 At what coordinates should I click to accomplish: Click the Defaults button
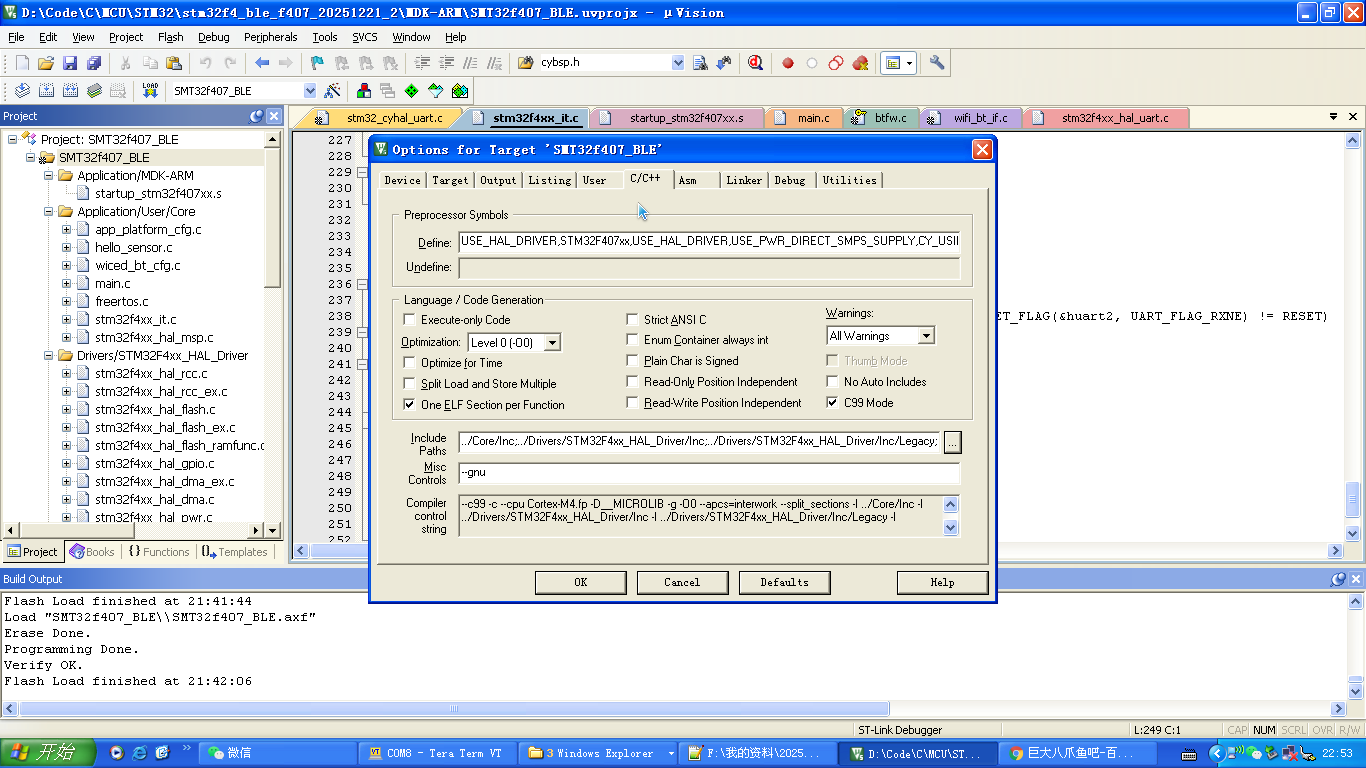point(784,582)
